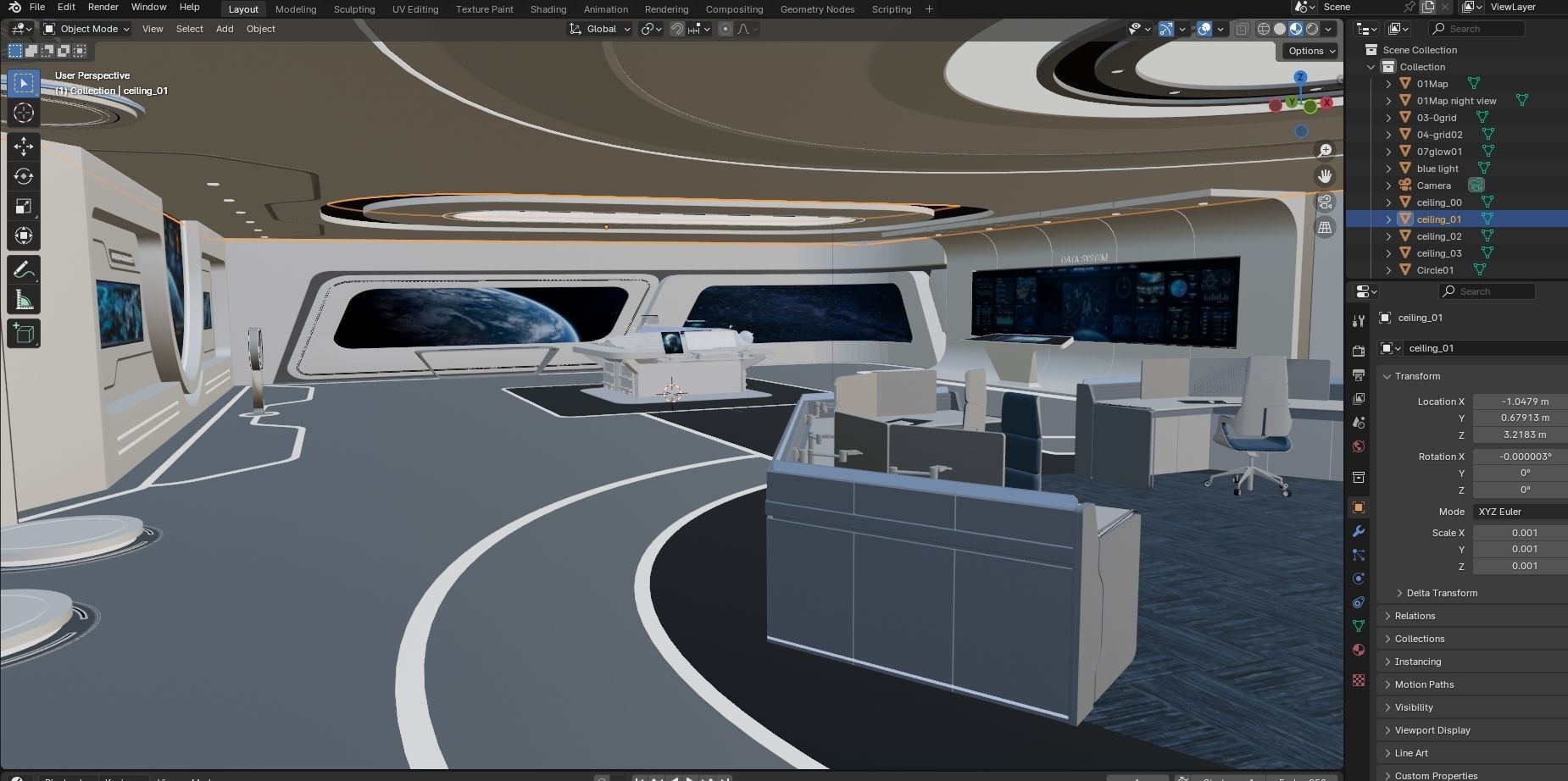
Task: Collapse the Transform panel
Action: [1416, 376]
